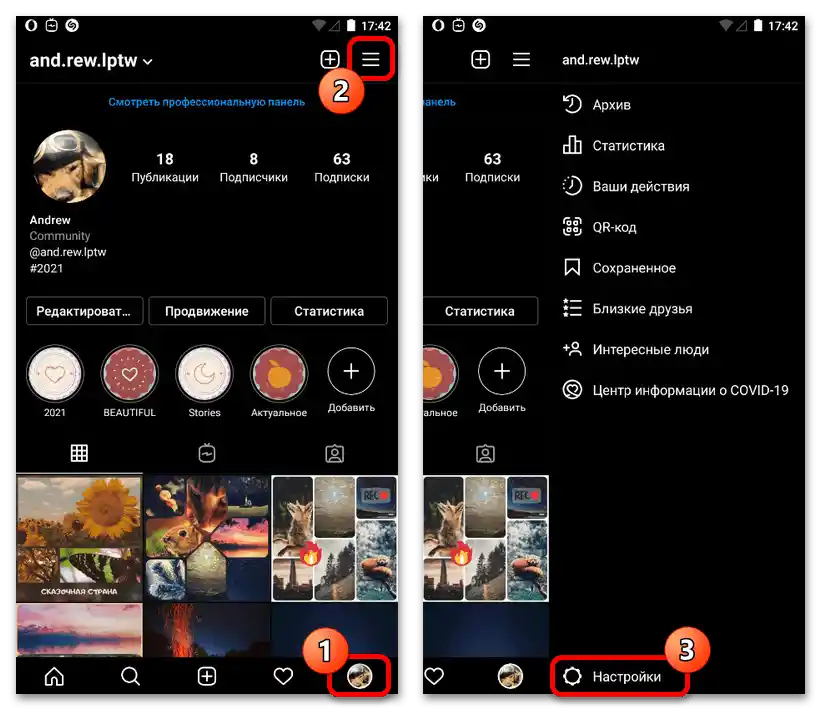
Task: Tap Opera notification icon in left status bar
Action: click(31, 25)
